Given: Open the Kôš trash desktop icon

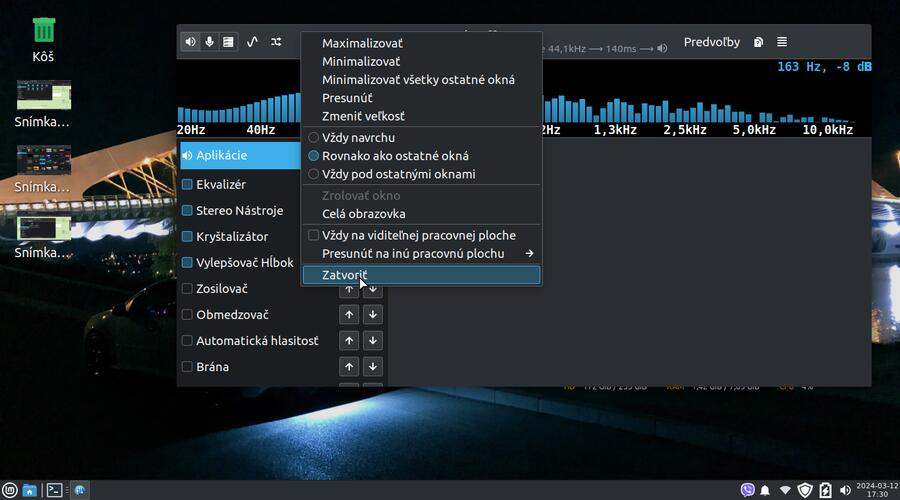Looking at the screenshot, I should pyautogui.click(x=43, y=40).
